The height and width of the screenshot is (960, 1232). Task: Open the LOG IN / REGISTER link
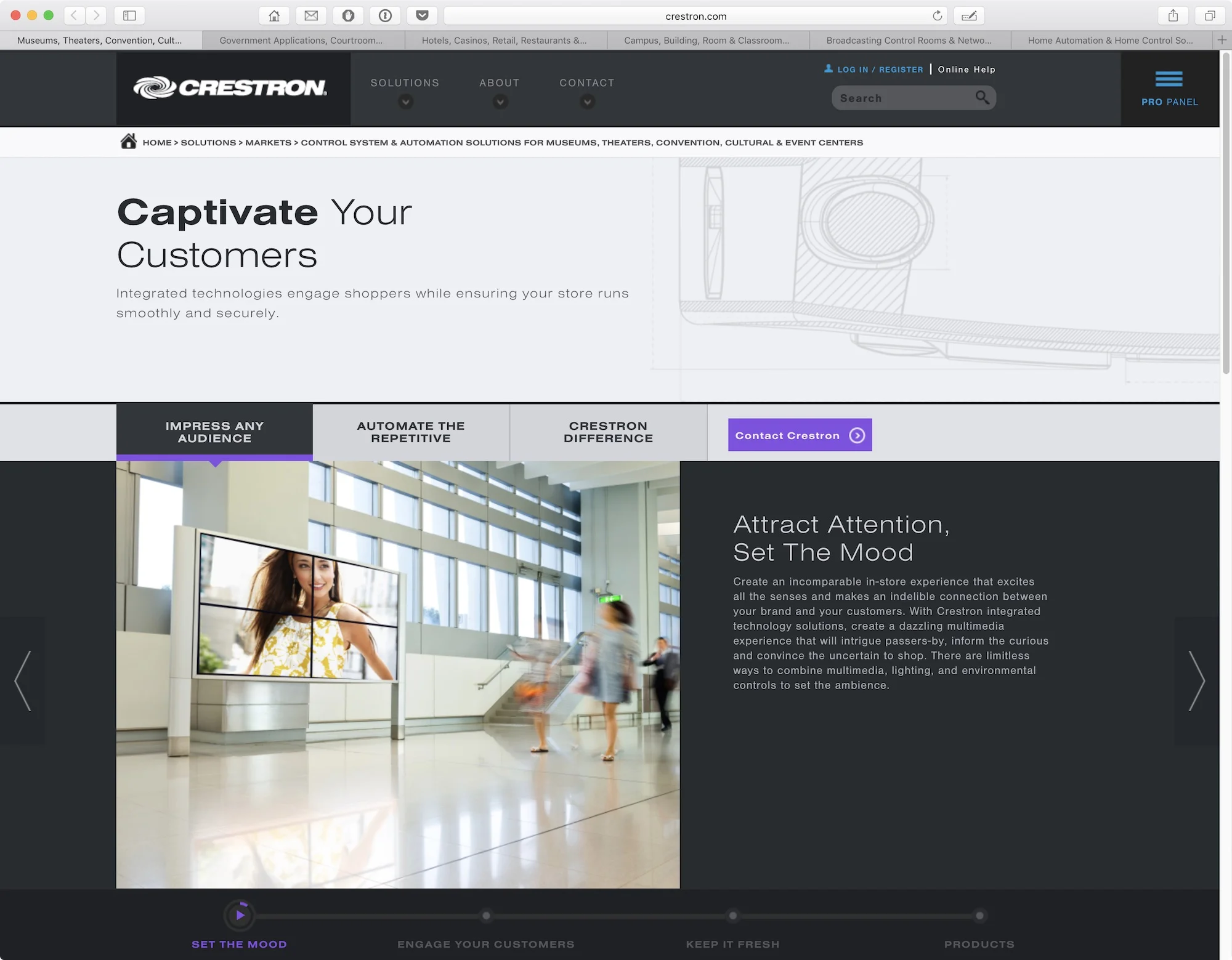(x=879, y=69)
